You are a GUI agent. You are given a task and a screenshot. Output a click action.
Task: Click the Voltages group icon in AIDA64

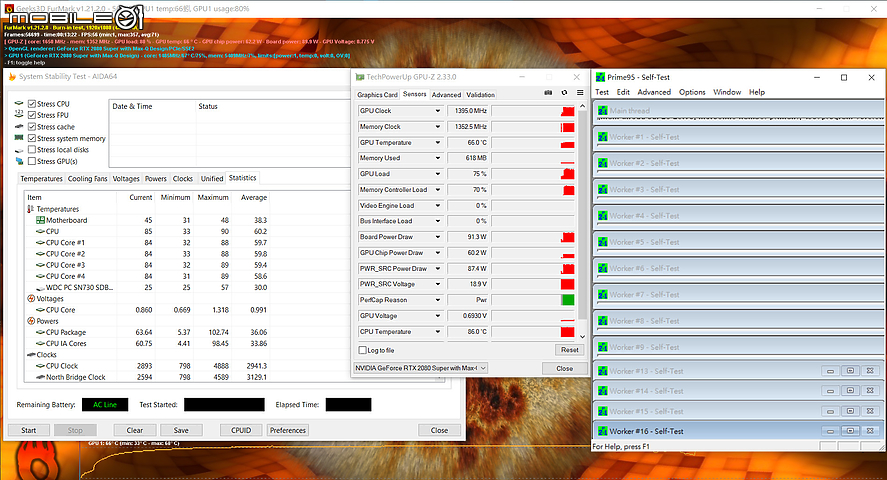pos(31,299)
